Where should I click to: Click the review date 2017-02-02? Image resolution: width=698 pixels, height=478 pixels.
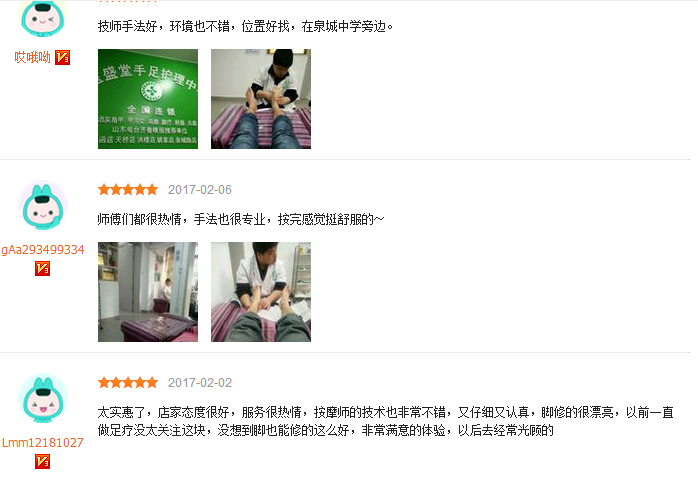coord(200,383)
